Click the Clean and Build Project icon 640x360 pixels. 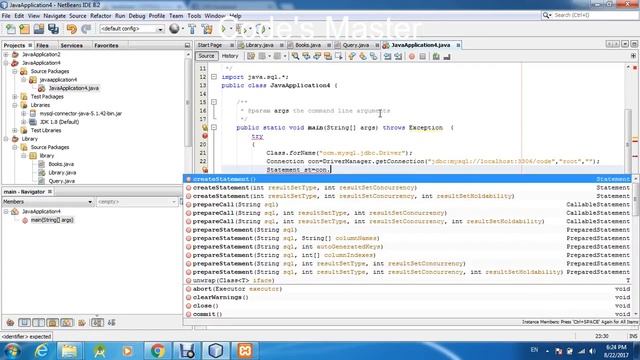(207, 29)
